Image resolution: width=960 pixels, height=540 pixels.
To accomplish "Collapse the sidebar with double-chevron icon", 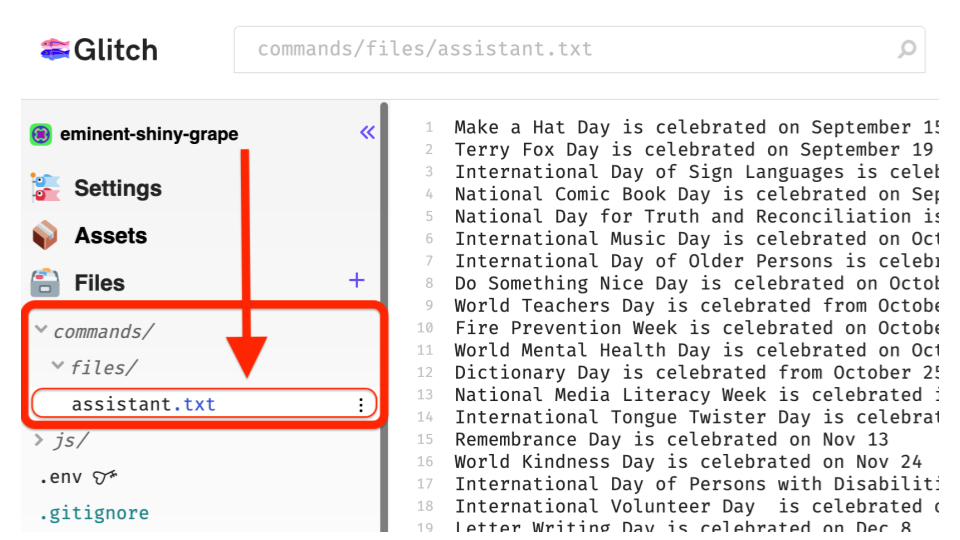I will coord(367,132).
